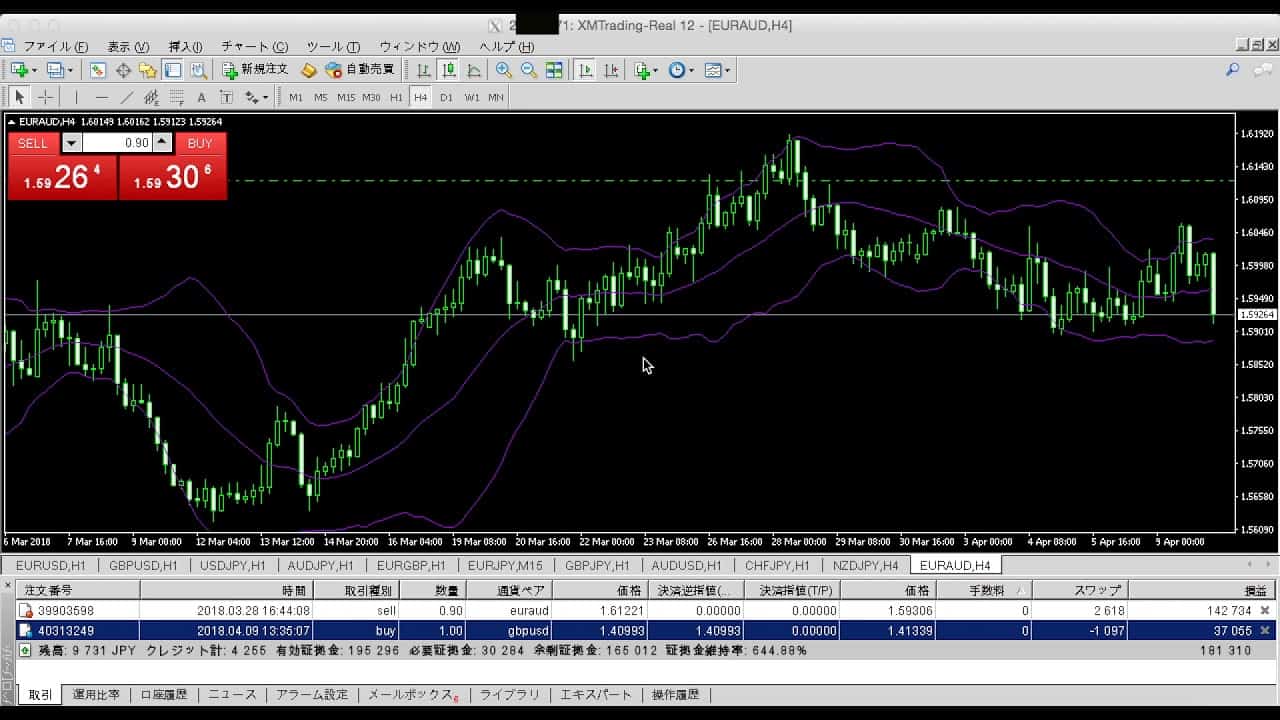Show the Data Window crosshair icon
Viewport: 1280px width, 720px height.
click(123, 70)
